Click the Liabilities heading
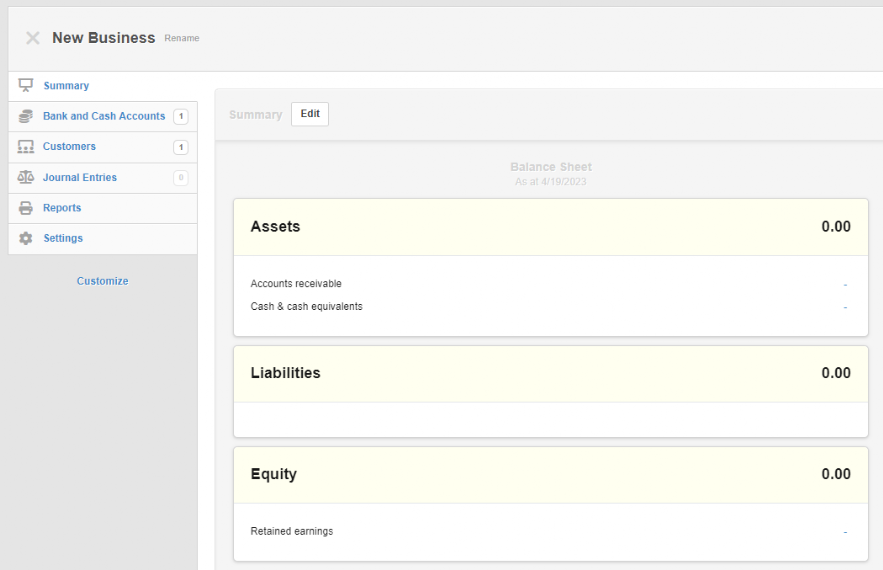This screenshot has width=883, height=570. pyautogui.click(x=286, y=373)
